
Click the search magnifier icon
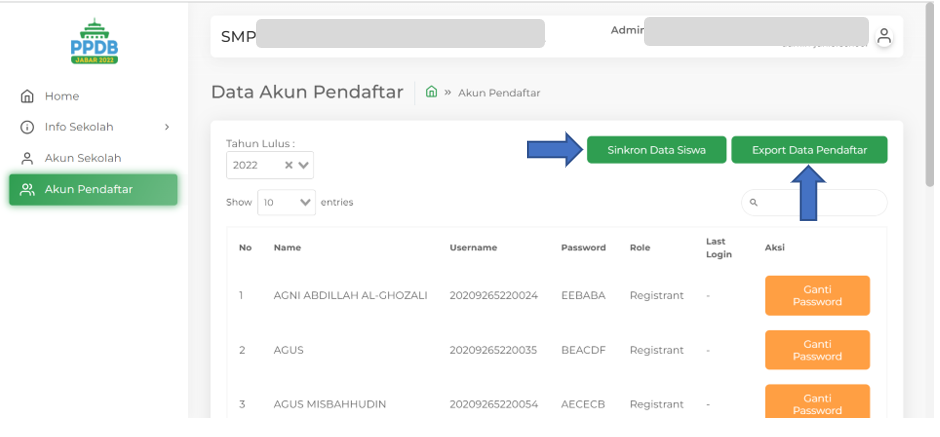point(753,203)
